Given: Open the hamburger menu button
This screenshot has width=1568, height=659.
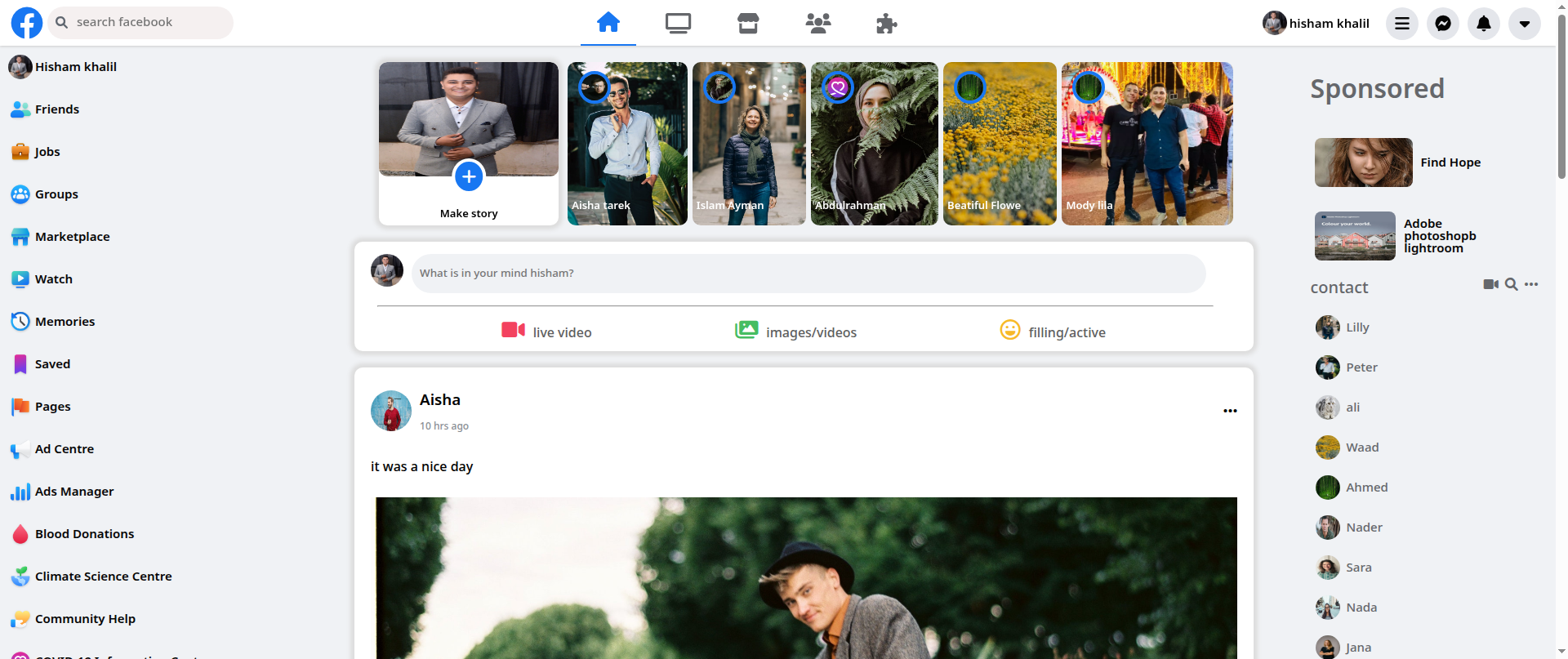Looking at the screenshot, I should pos(1402,24).
